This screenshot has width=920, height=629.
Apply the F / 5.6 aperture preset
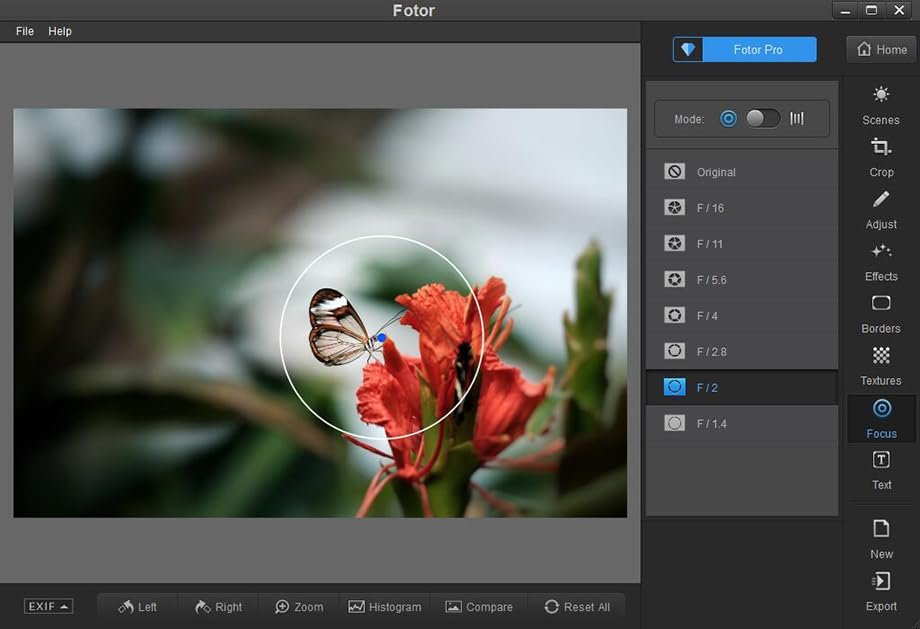(742, 279)
